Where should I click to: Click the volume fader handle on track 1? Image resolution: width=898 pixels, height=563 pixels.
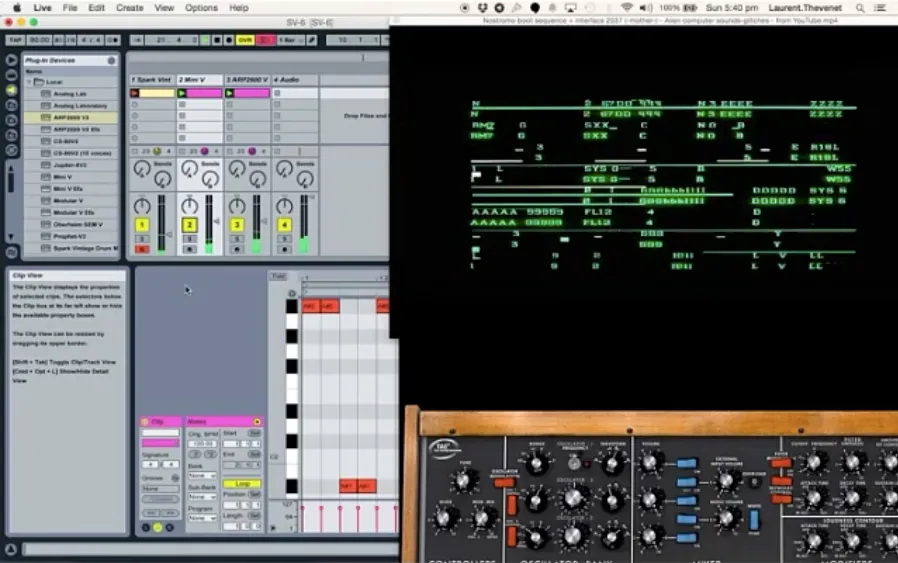point(168,234)
